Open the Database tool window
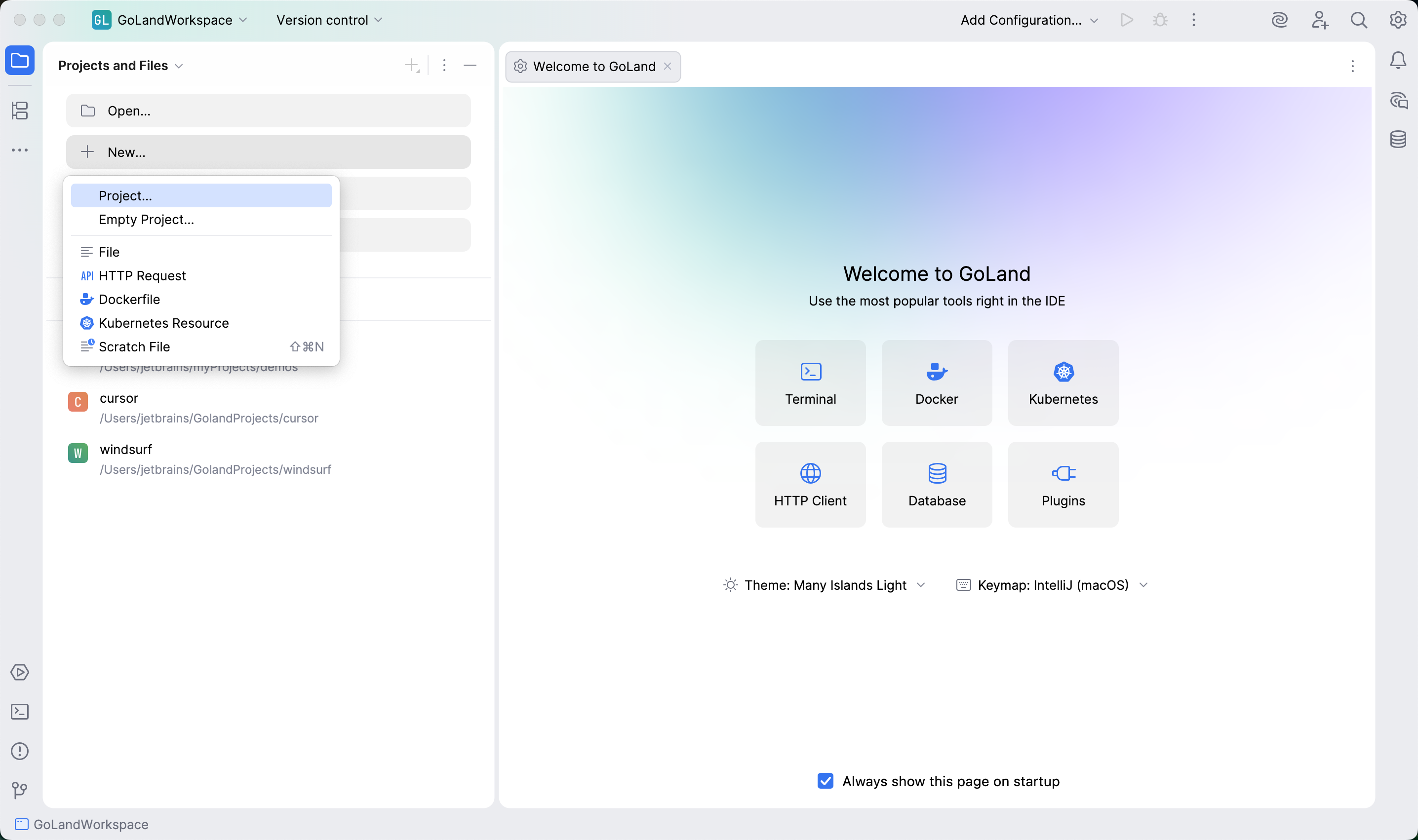This screenshot has width=1418, height=840. (x=1399, y=139)
